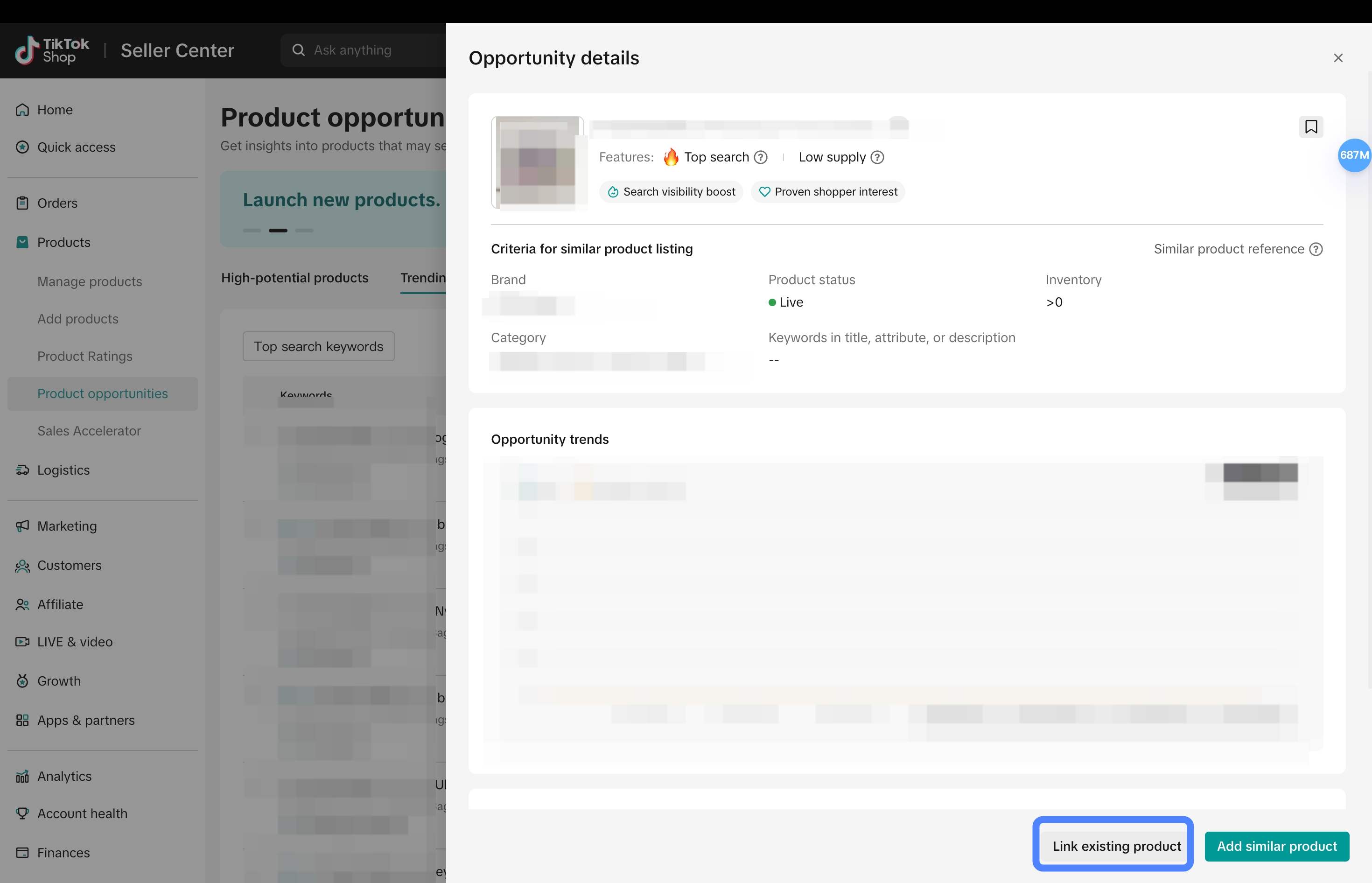Click the Top search help icon
This screenshot has height=883, width=1372.
[761, 157]
